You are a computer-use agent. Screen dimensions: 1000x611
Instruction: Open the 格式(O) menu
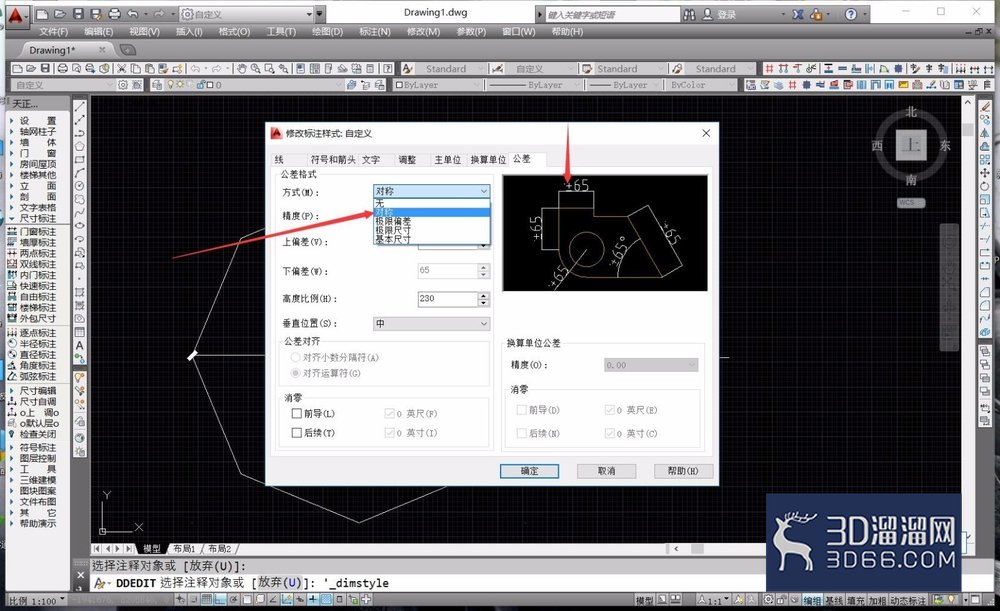(234, 31)
